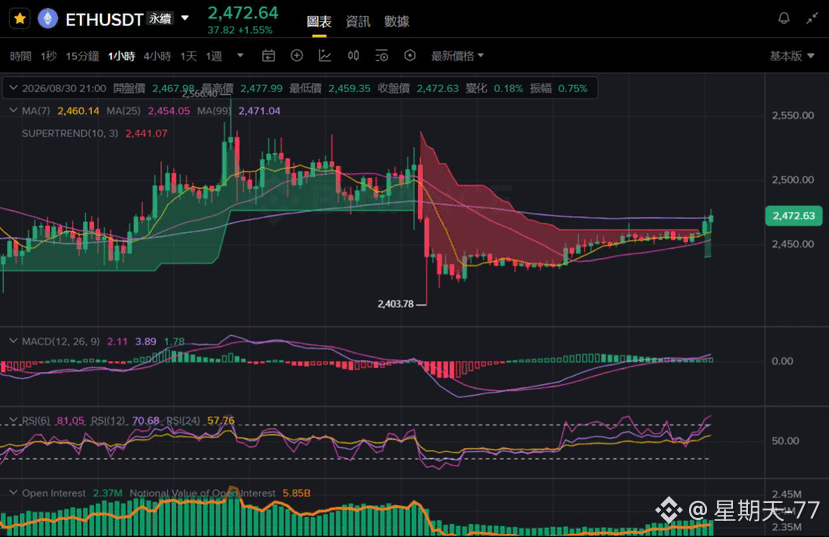Click the Ethereum coin logo
Viewport: 829px width, 537px height.
coord(48,19)
